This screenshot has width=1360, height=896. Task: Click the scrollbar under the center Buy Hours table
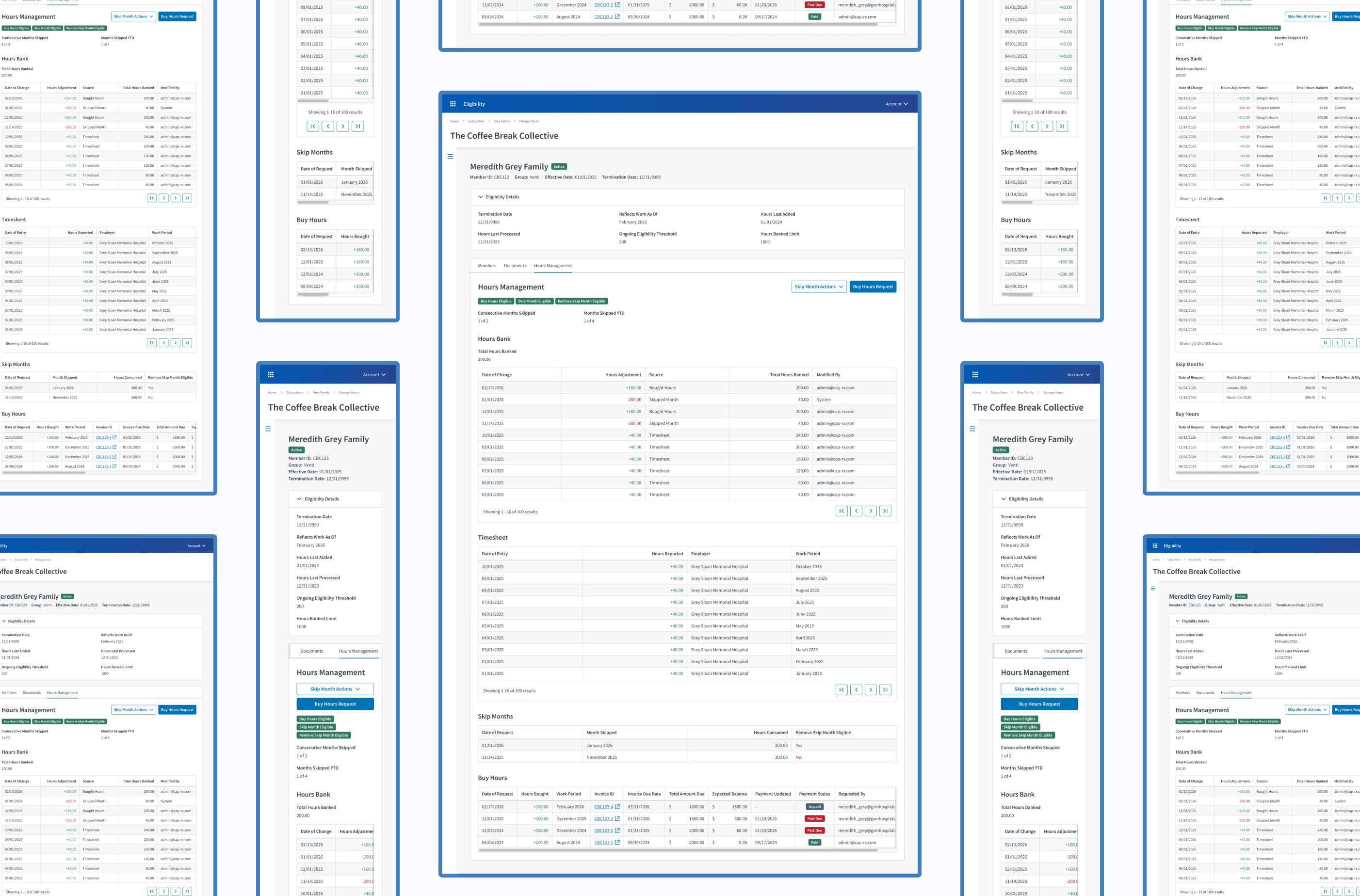pyautogui.click(x=678, y=850)
